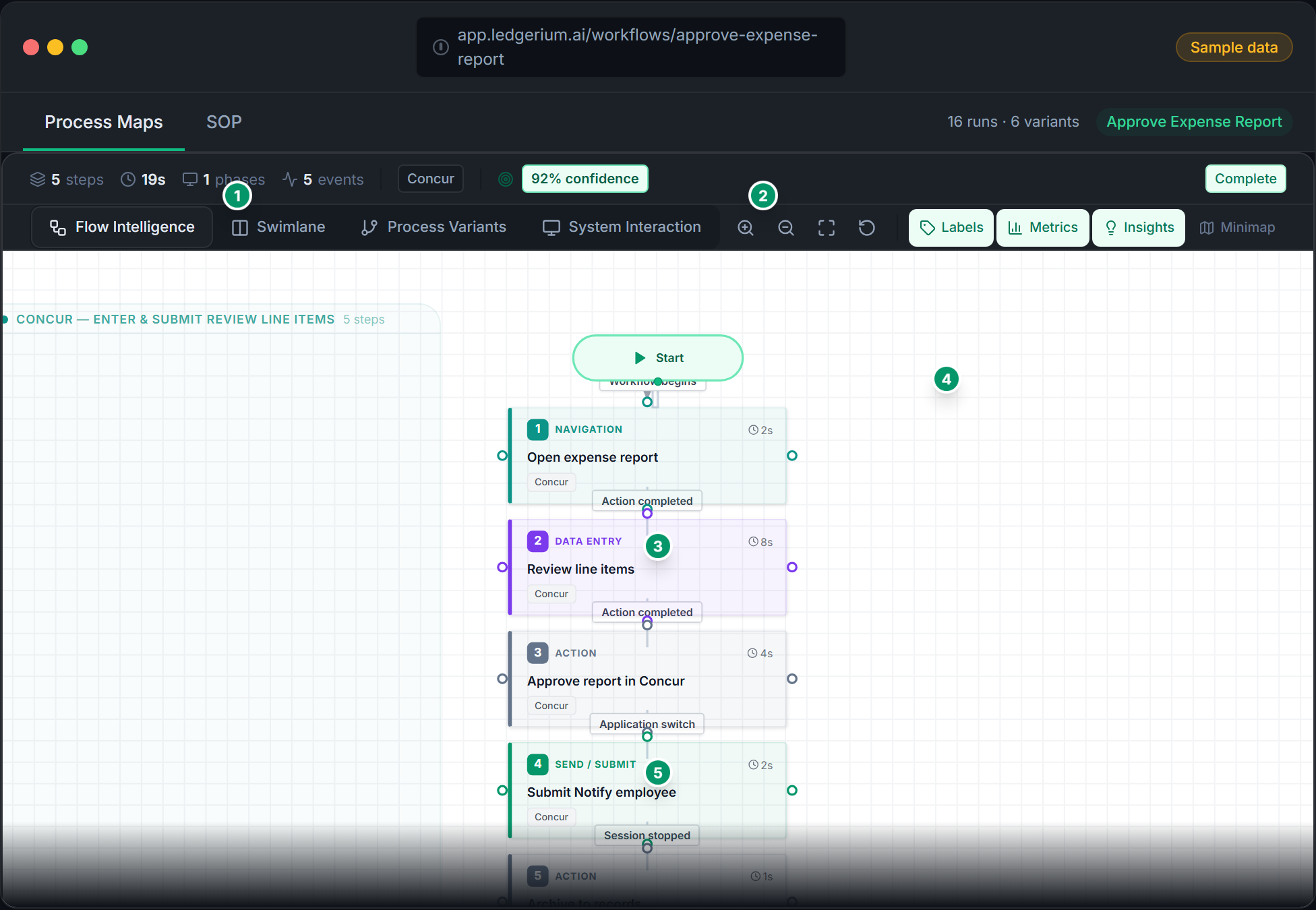1316x910 pixels.
Task: Click the Concur tag on Open expense report
Action: tap(551, 482)
